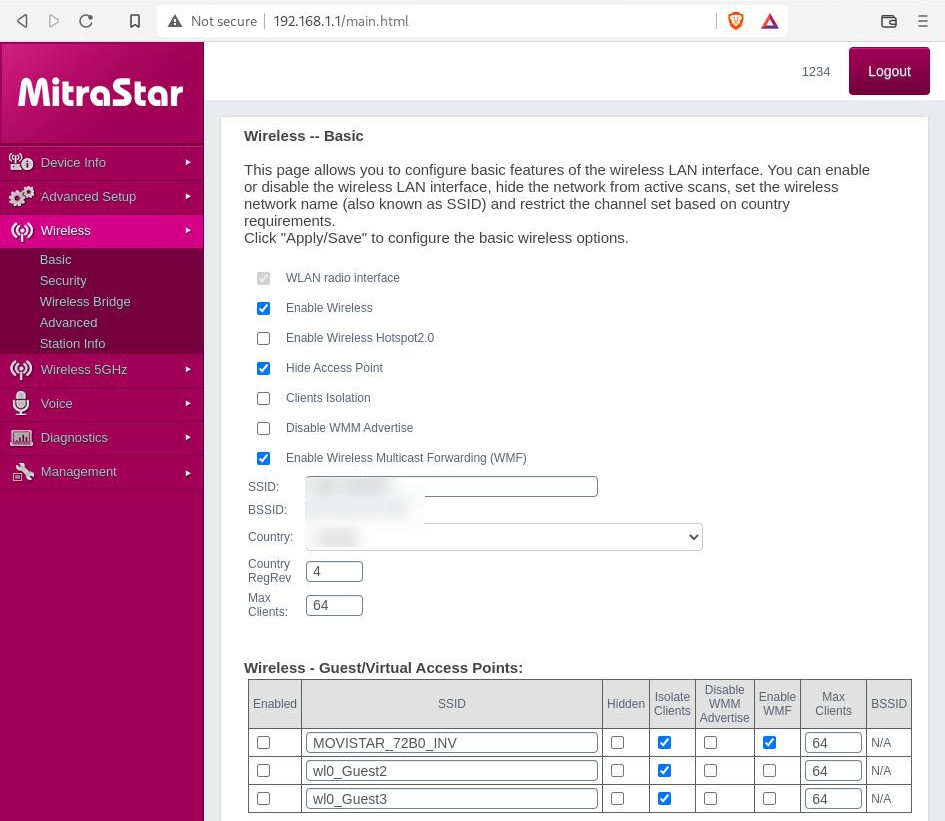Click the Brave Rewards triangle icon
The width and height of the screenshot is (945, 821).
pos(769,21)
